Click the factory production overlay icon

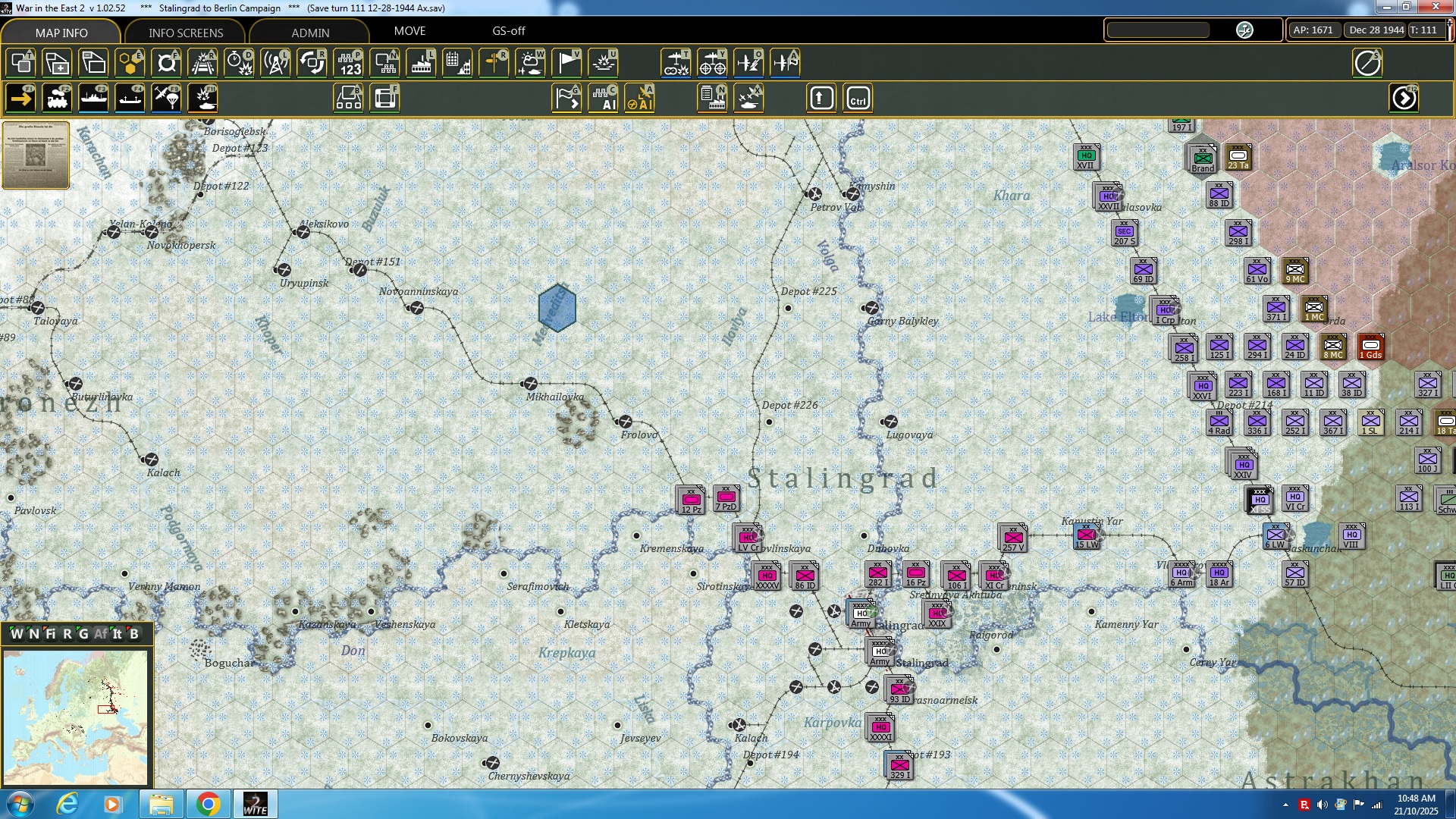[421, 63]
